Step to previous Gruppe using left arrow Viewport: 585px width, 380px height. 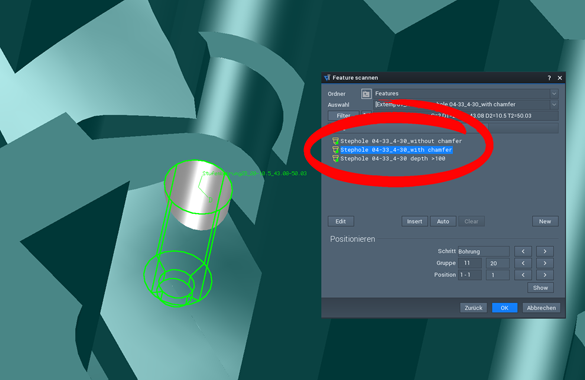click(523, 263)
